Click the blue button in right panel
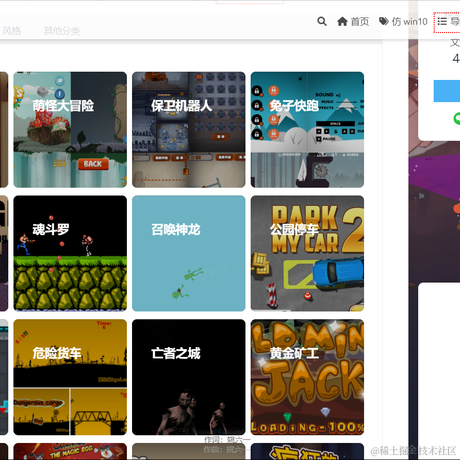 tap(447, 91)
